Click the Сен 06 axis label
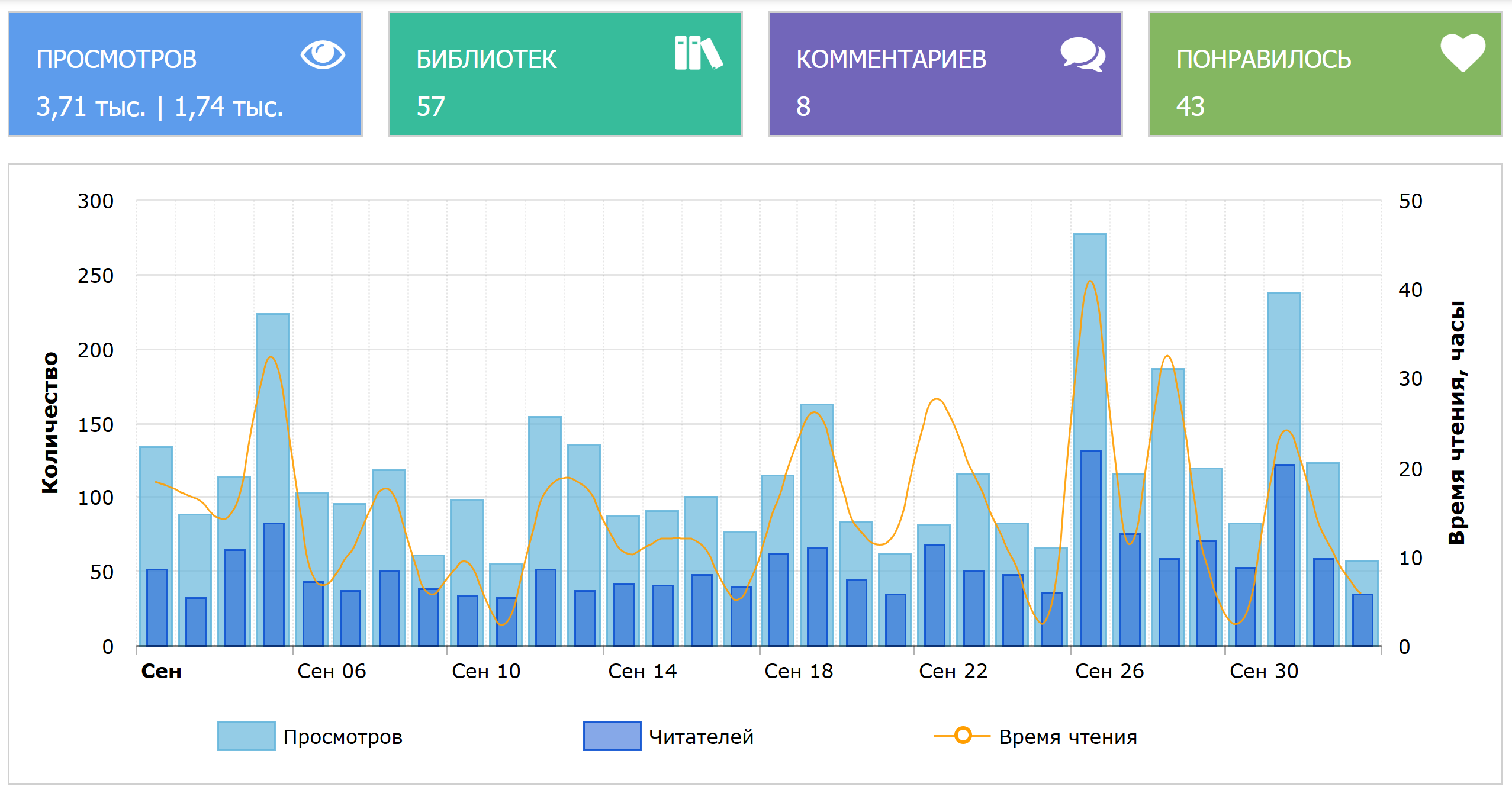 point(332,671)
